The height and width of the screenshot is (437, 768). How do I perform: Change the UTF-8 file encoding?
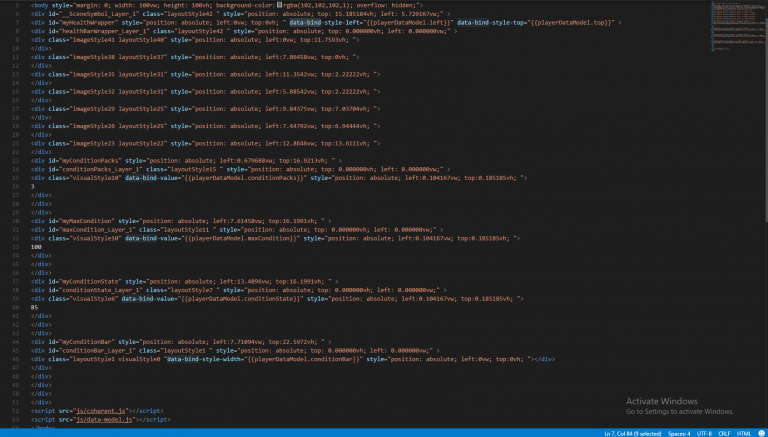pos(704,432)
